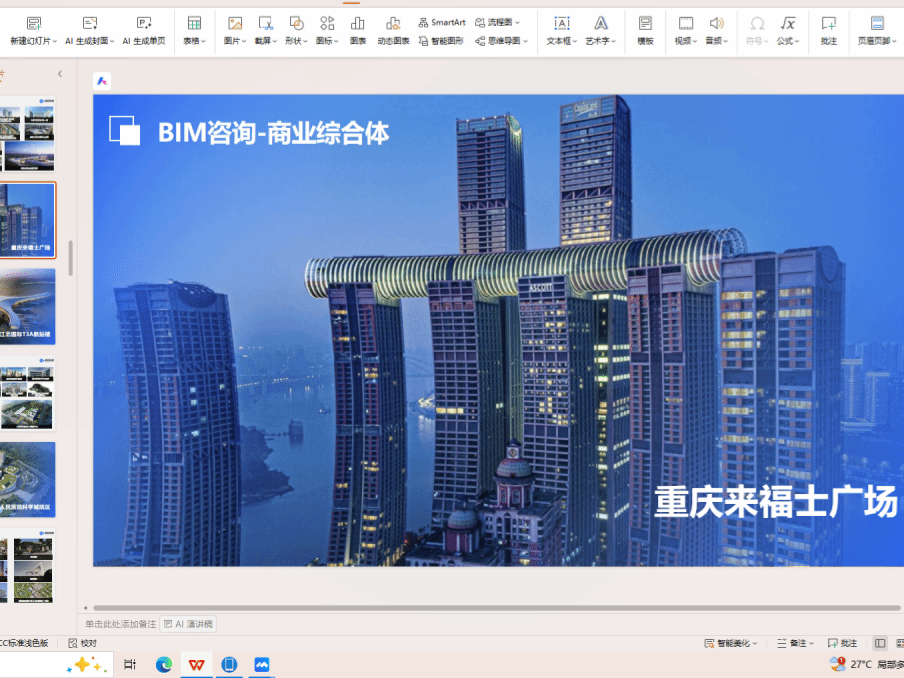Switch to normal view icon in status bar
Viewport: 904px width, 678px height.
(880, 643)
